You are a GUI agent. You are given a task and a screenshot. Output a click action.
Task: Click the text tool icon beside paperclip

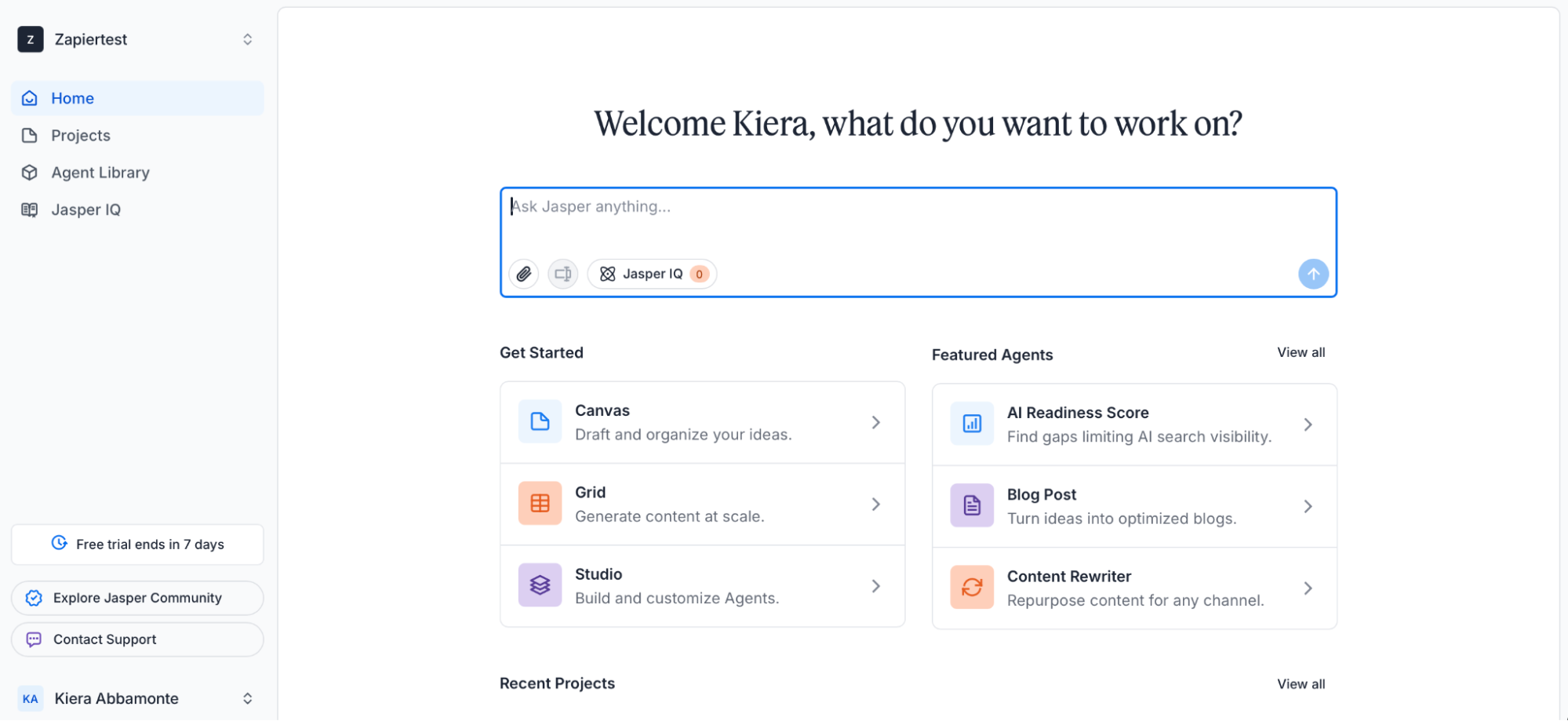tap(562, 274)
